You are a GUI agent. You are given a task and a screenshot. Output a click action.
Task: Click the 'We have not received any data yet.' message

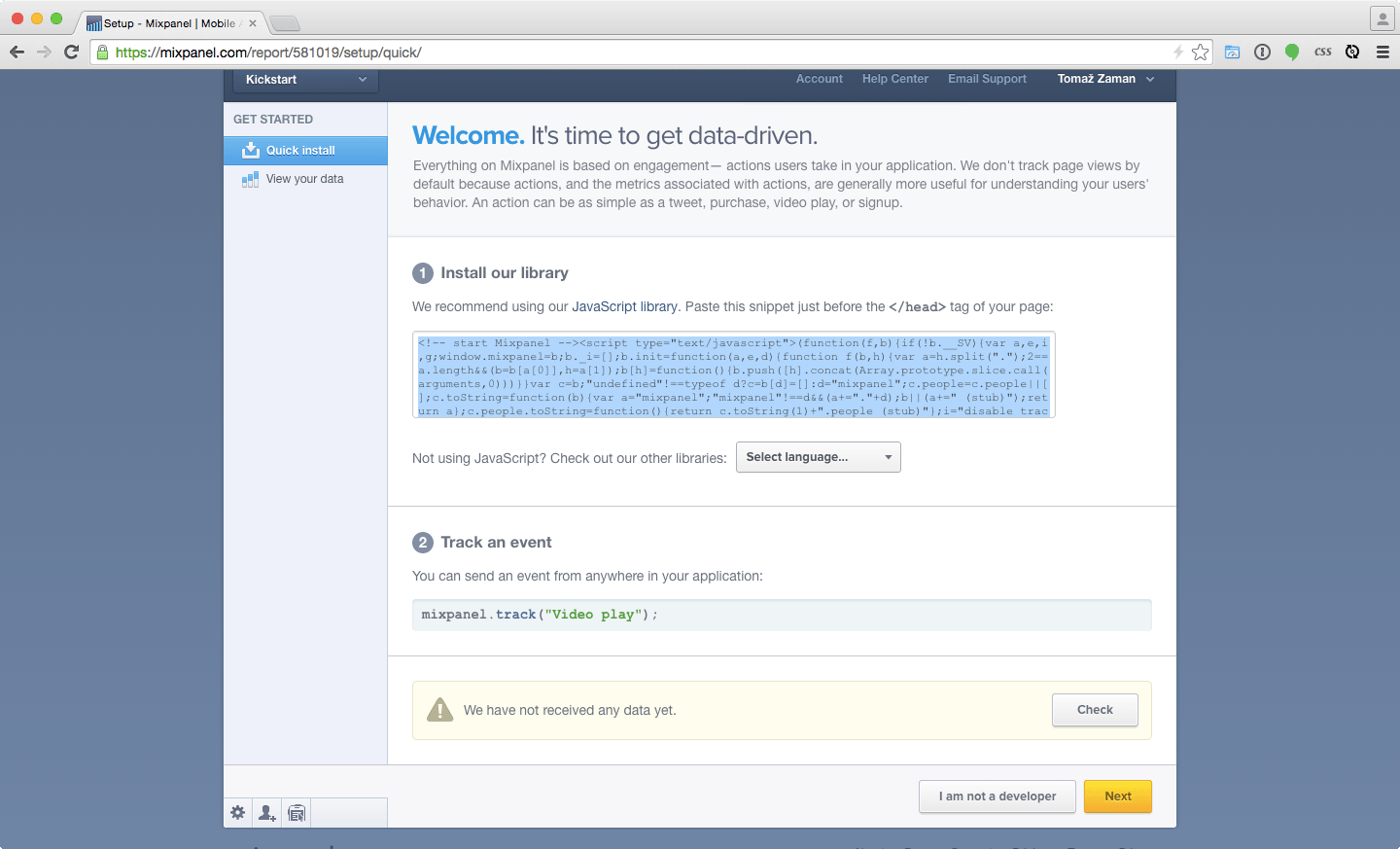point(570,711)
